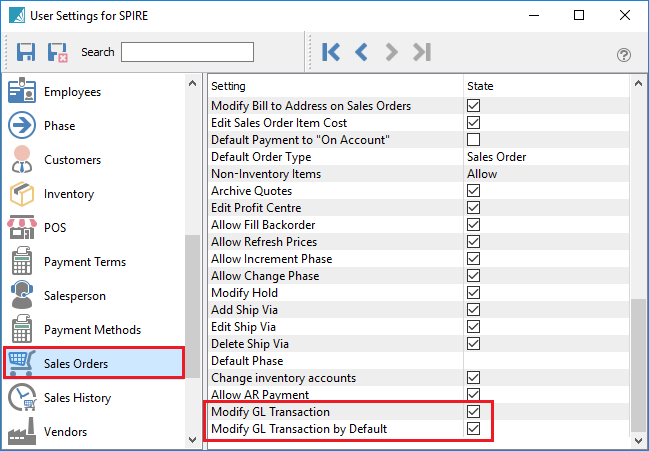Viewport: 649px width, 451px height.
Task: Uncheck Edit Sales Order Item Cost
Action: click(474, 122)
